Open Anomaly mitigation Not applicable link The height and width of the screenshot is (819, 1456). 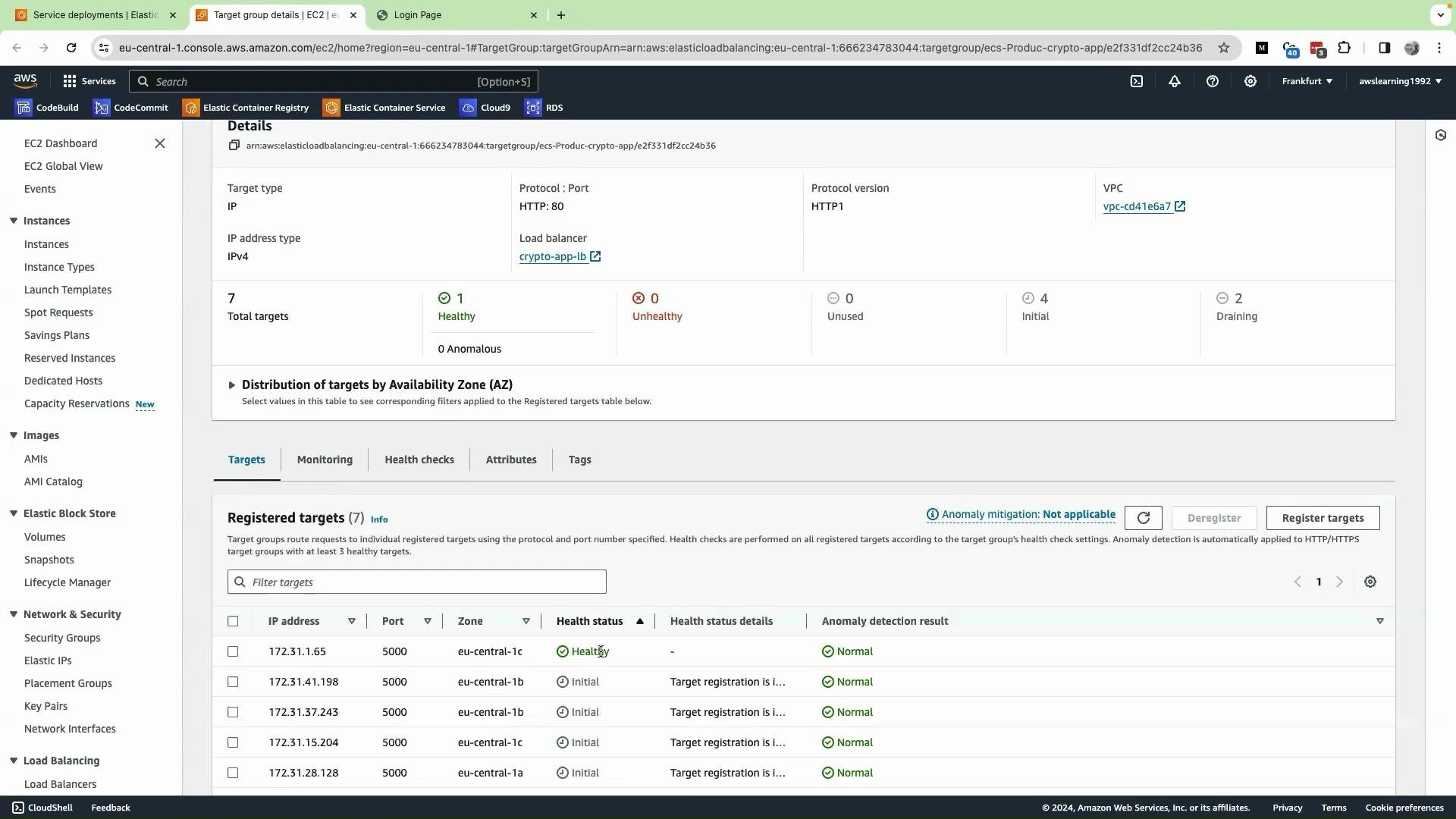(1021, 515)
